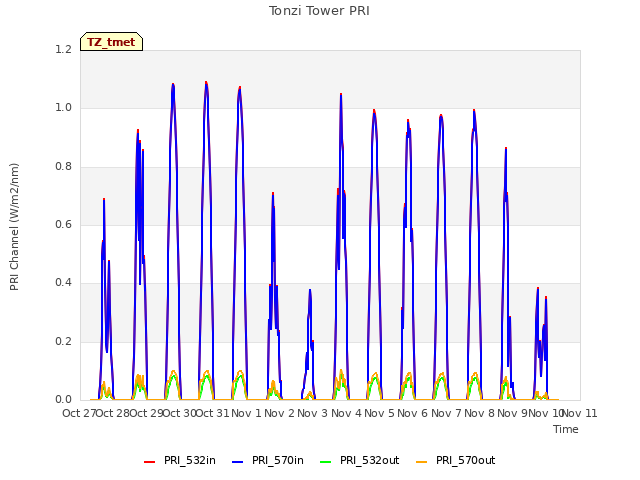Click the Oct 27 x-axis label
This screenshot has height=480, width=640.
[x=79, y=413]
